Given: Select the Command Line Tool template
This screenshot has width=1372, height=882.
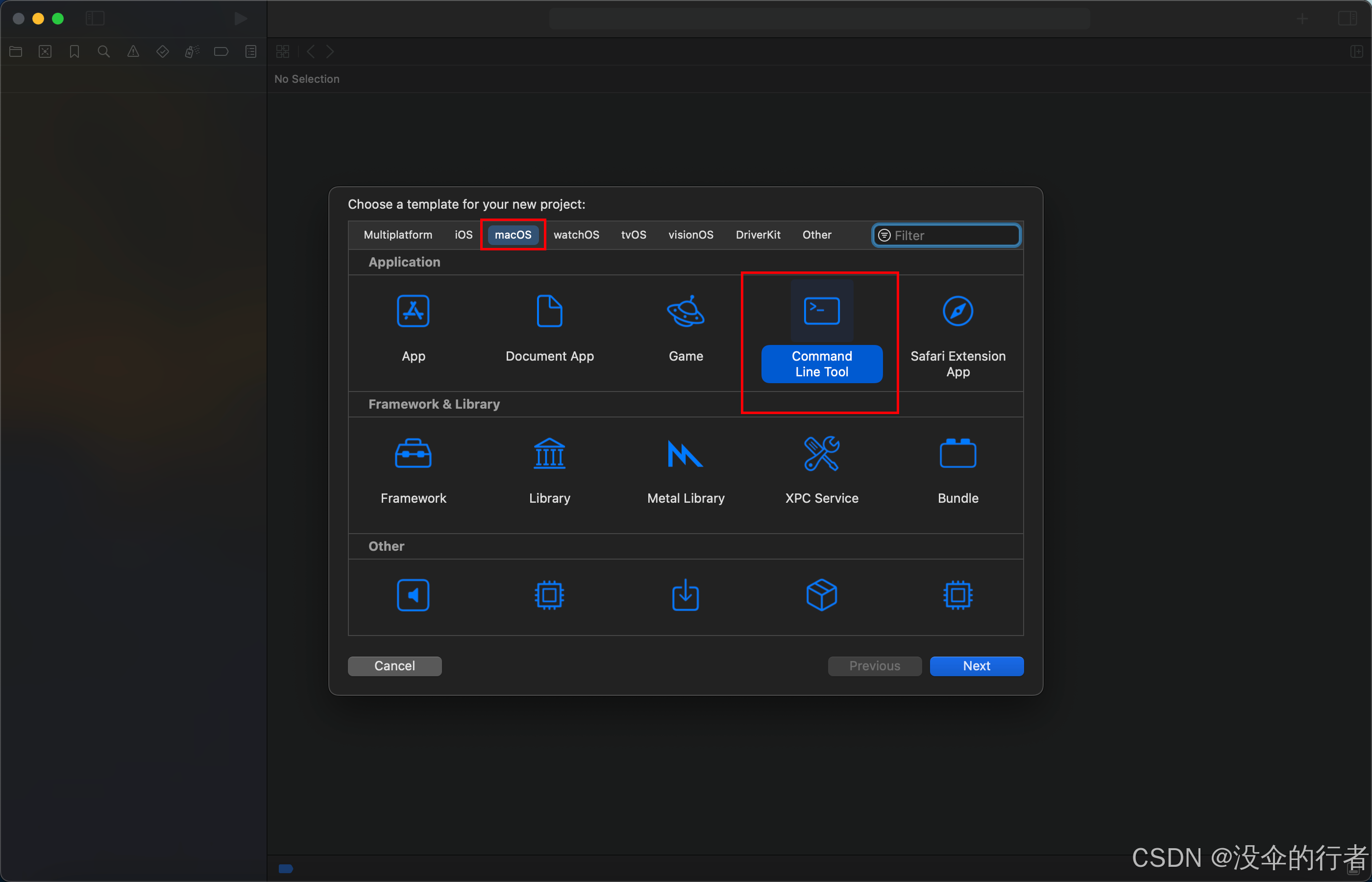Looking at the screenshot, I should coord(822,331).
